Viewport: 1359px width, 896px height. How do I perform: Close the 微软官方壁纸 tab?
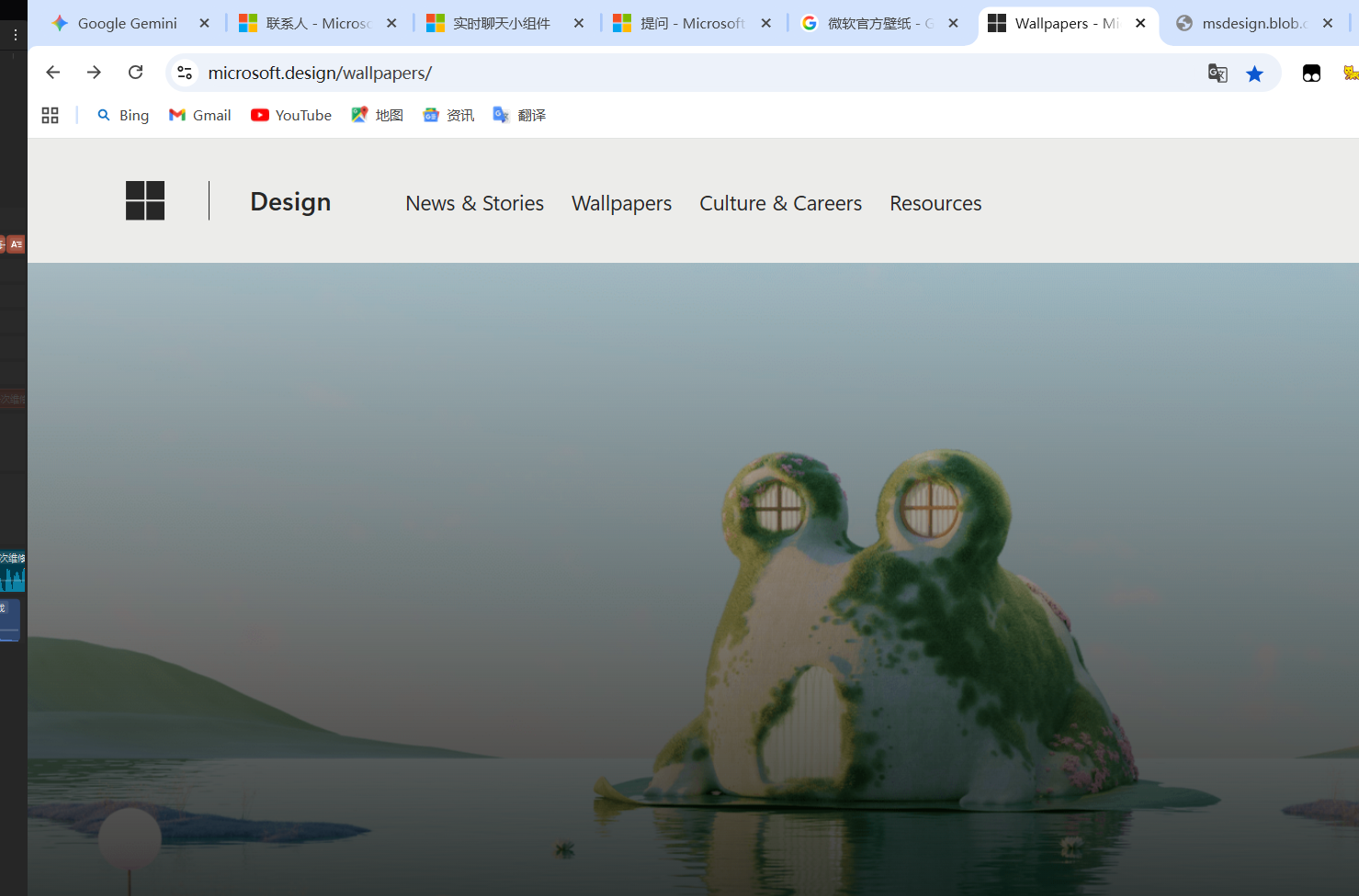pyautogui.click(x=954, y=23)
